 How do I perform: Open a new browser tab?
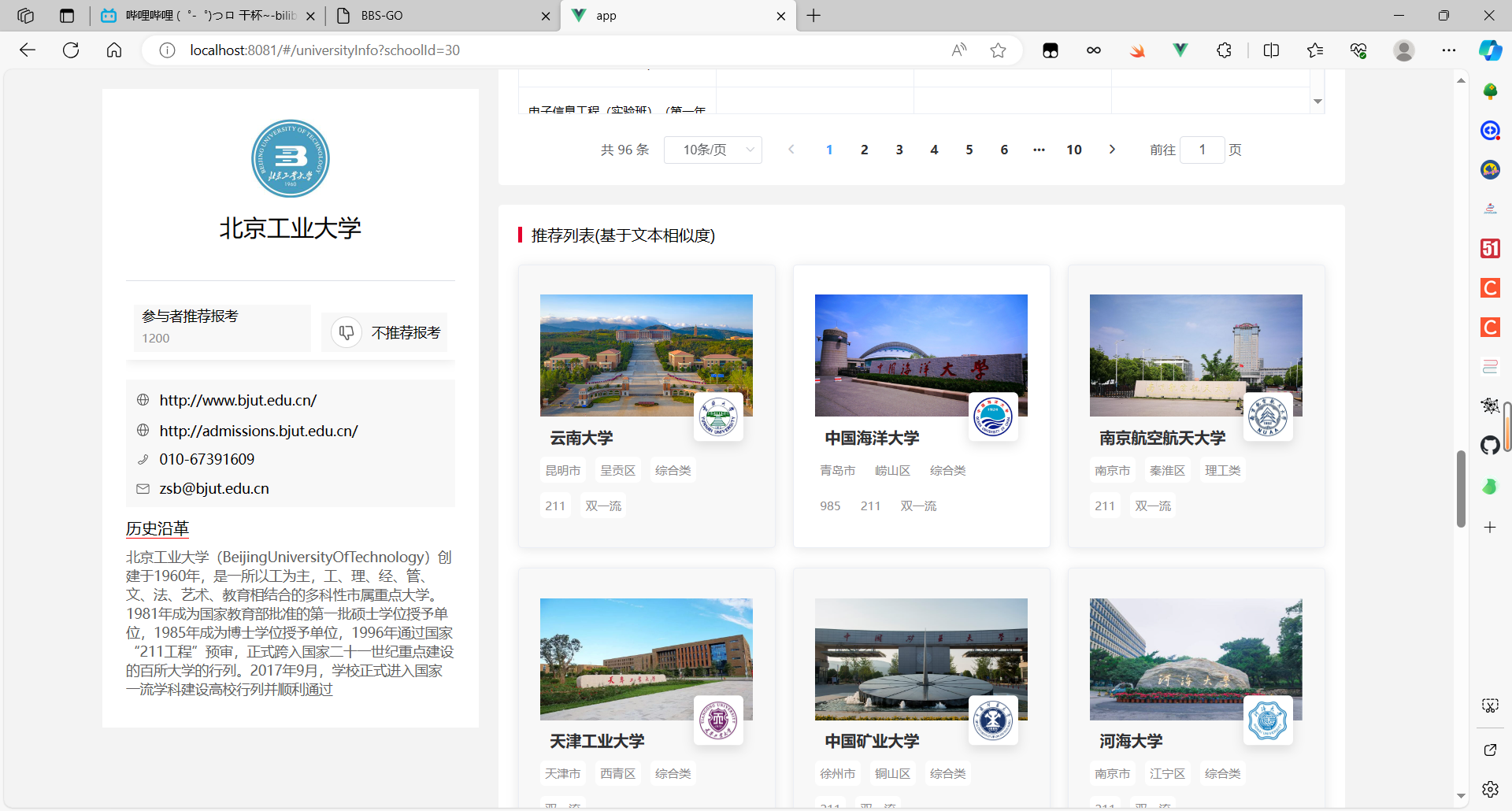pos(813,16)
